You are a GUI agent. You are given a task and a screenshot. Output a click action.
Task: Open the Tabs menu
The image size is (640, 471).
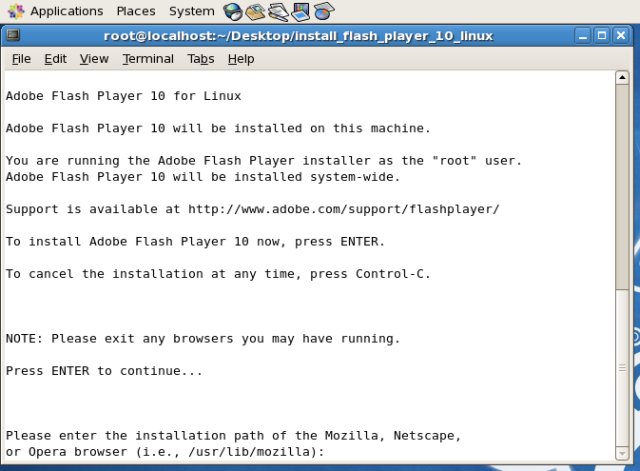[x=201, y=59]
